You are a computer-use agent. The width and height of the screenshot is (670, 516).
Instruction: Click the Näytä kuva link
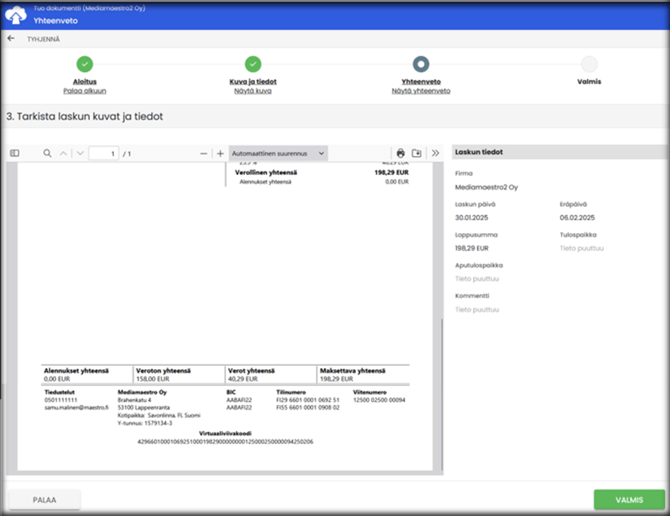[252, 90]
